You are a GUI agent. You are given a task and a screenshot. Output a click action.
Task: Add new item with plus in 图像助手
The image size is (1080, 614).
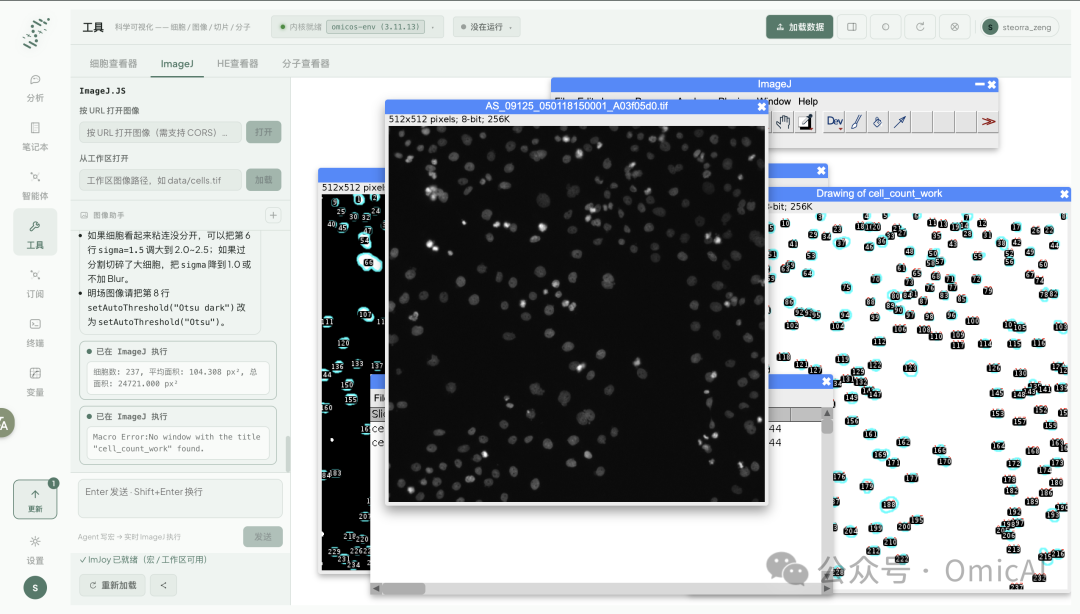pyautogui.click(x=273, y=215)
